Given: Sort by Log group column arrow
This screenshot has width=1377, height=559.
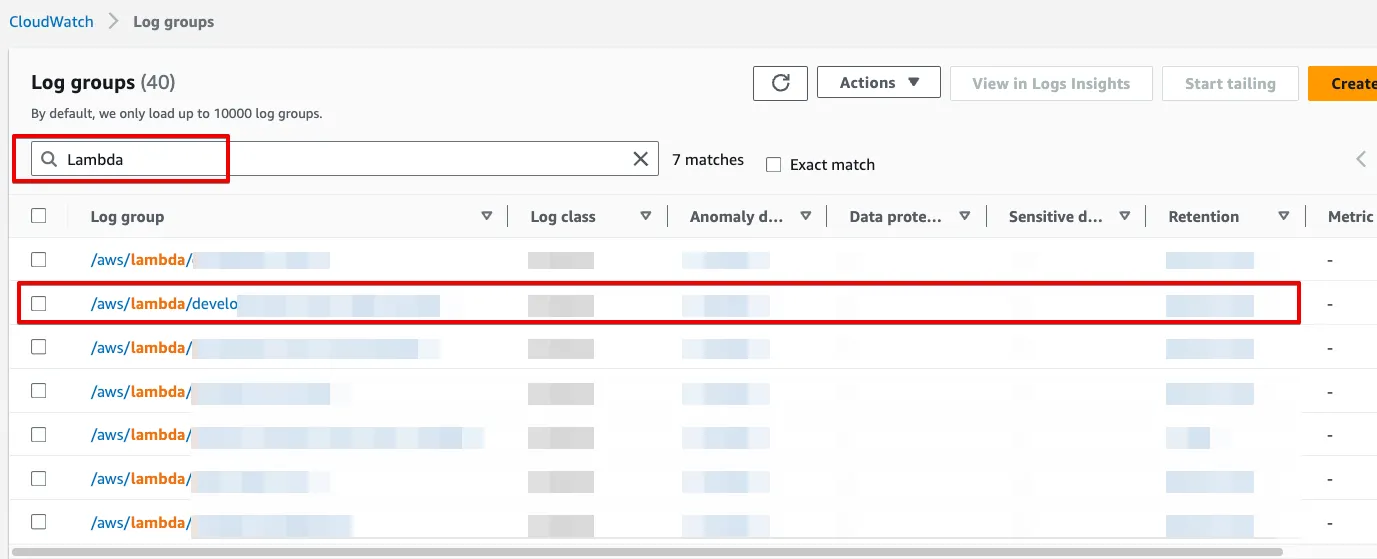Looking at the screenshot, I should point(487,216).
